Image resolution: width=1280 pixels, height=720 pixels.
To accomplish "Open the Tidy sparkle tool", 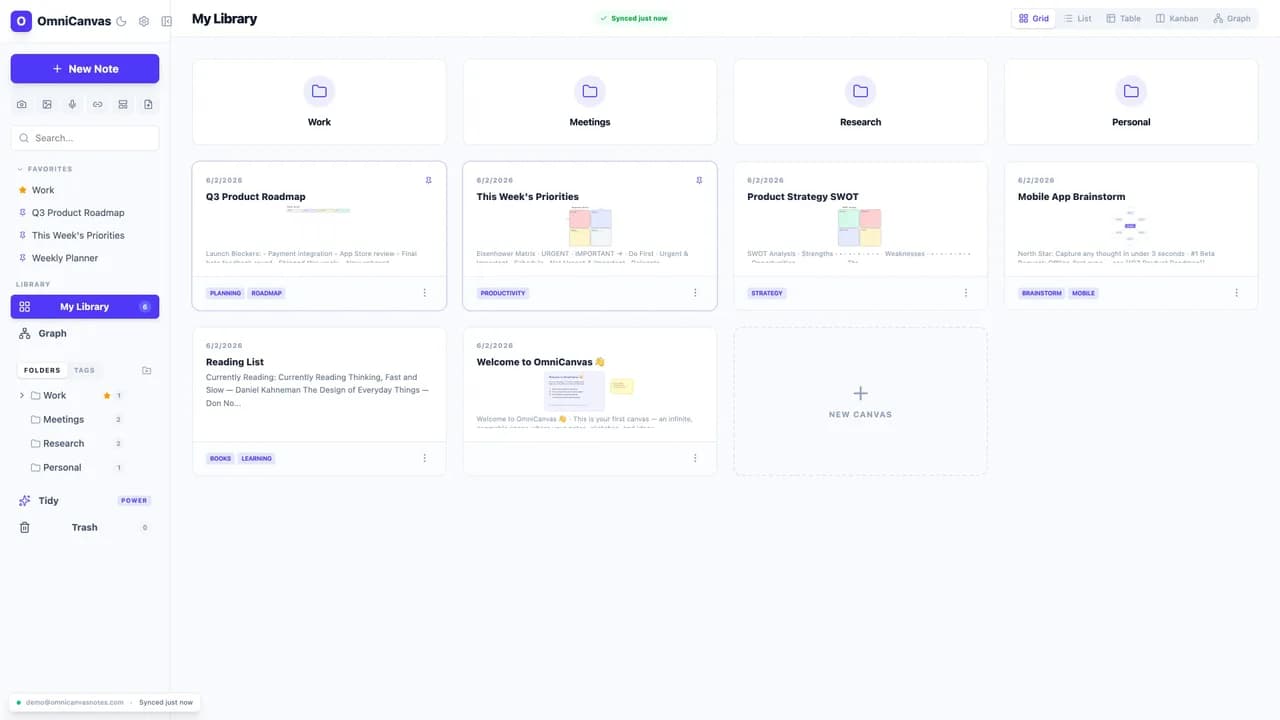I will [85, 501].
